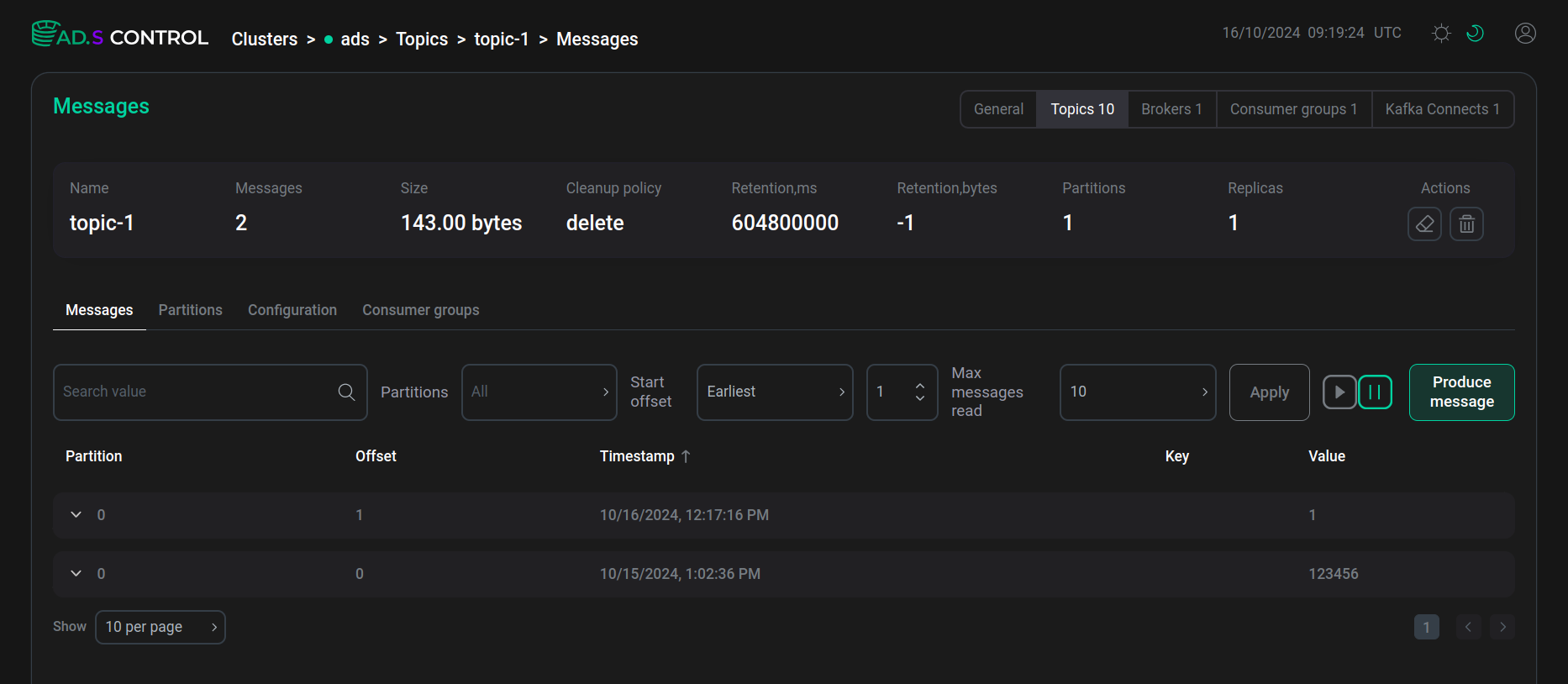Click the ADS Control logo
The height and width of the screenshot is (684, 1568).
click(x=119, y=35)
